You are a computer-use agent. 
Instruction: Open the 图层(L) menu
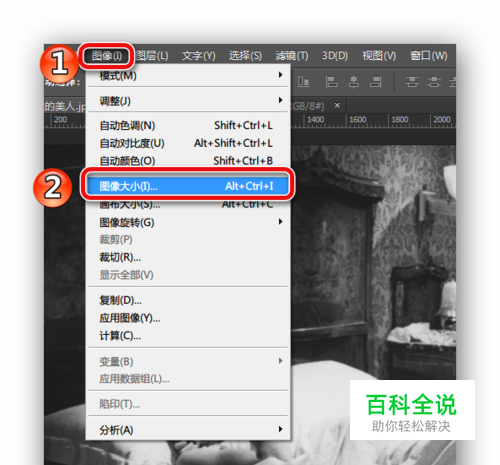click(x=152, y=56)
